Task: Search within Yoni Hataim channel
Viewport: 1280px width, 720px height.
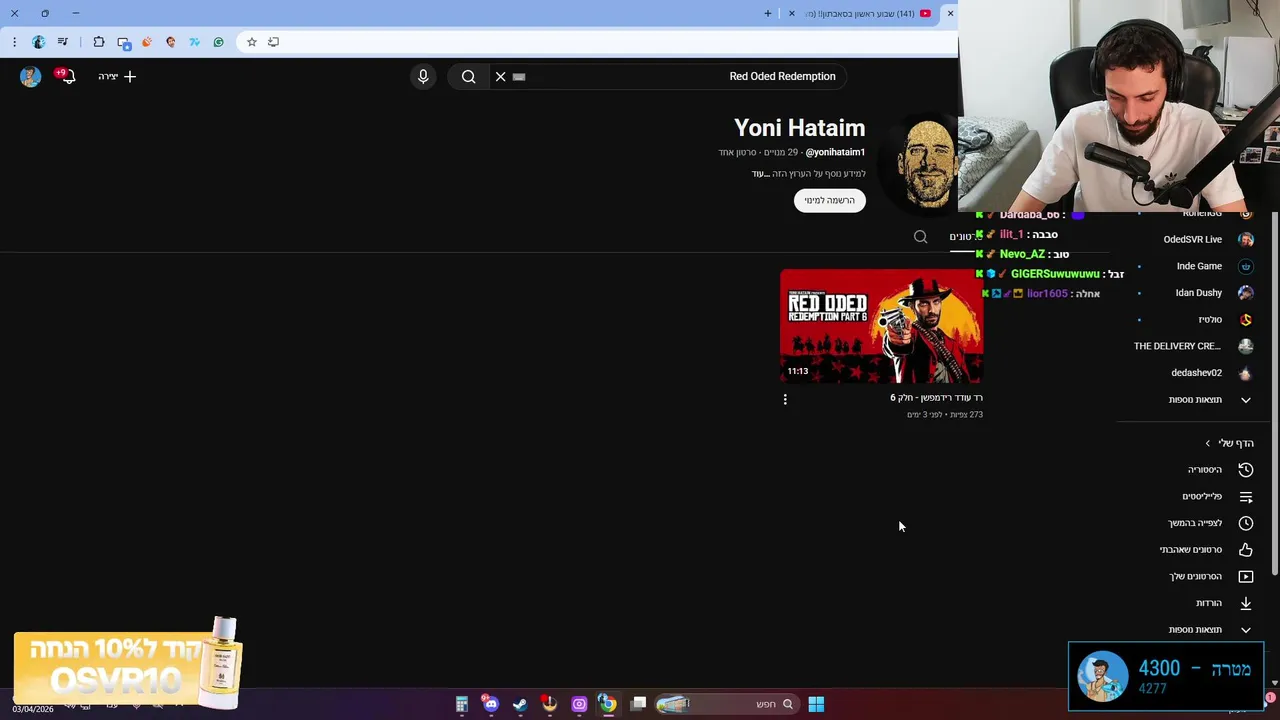Action: click(921, 237)
